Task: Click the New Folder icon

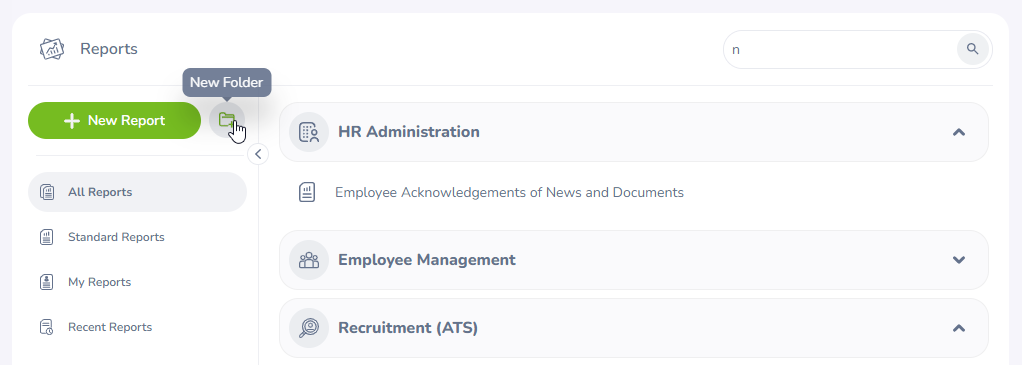Action: tap(227, 121)
